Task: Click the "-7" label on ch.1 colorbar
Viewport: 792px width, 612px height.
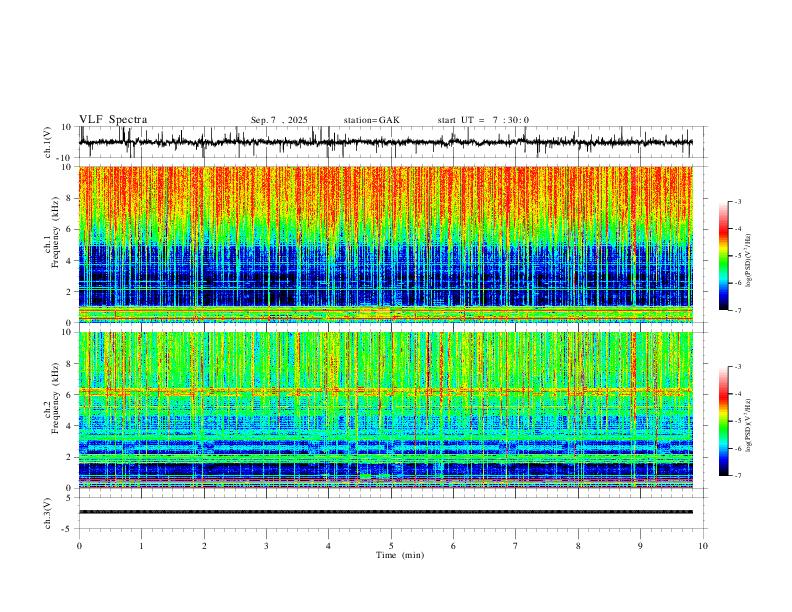Action: 738,310
